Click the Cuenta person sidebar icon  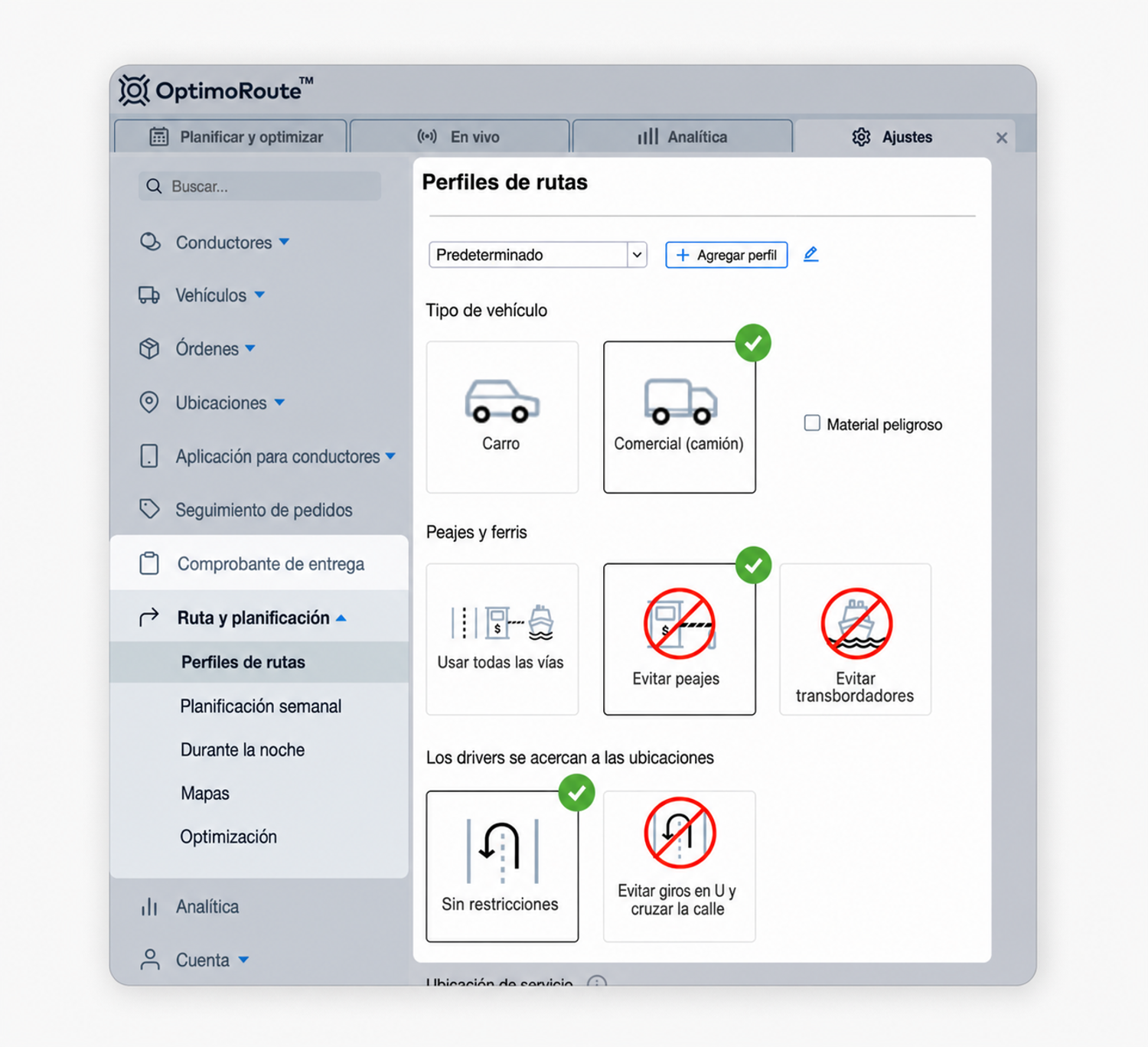(x=150, y=960)
